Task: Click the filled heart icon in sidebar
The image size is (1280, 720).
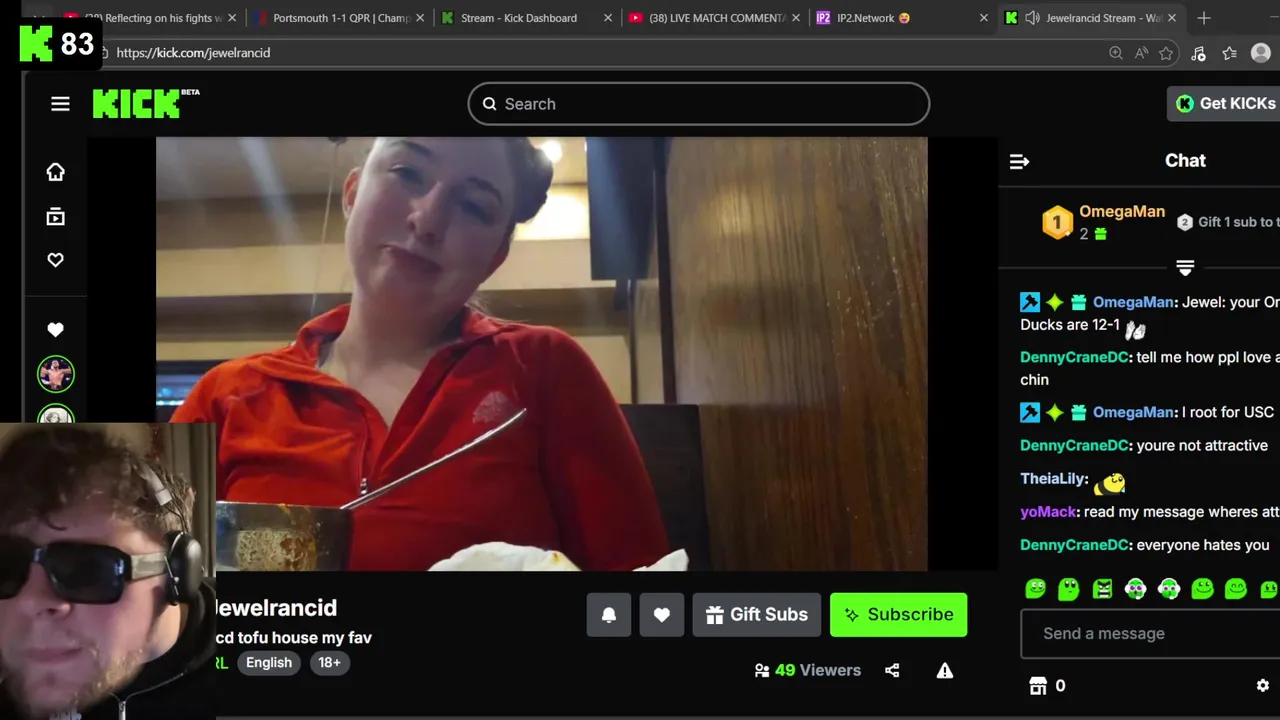Action: pyautogui.click(x=56, y=329)
